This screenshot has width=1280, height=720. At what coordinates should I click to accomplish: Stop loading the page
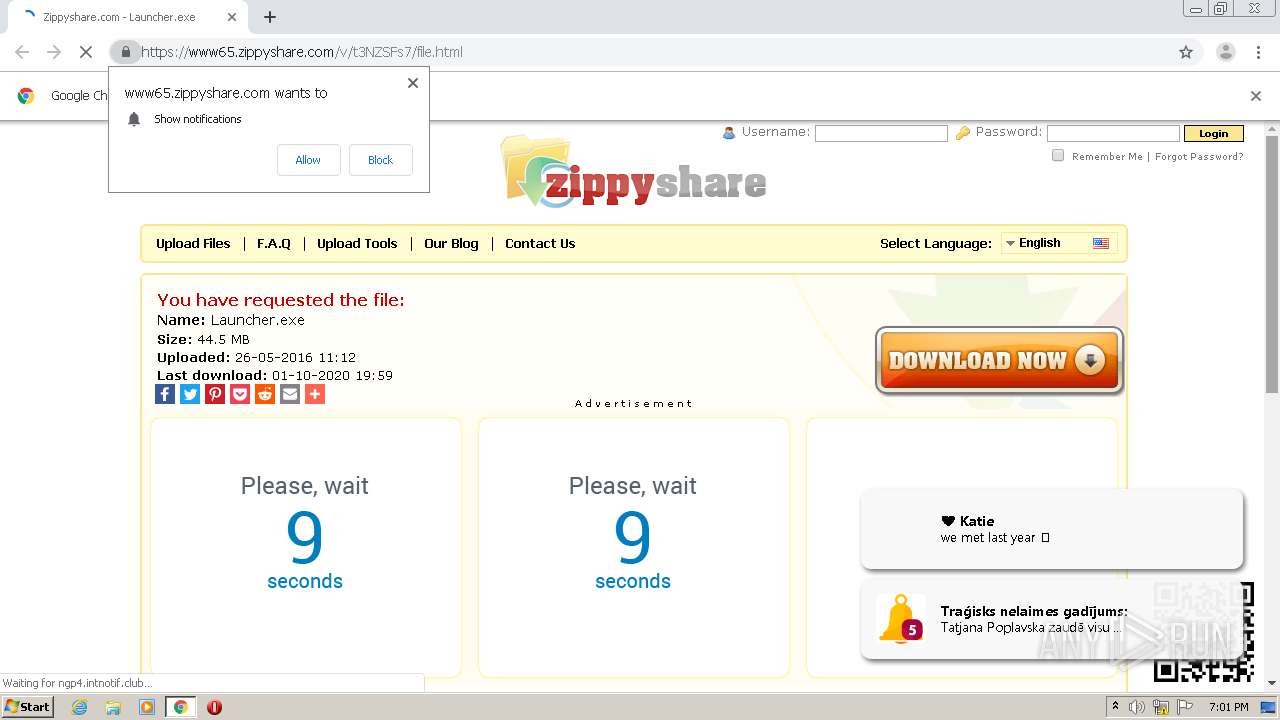pos(85,52)
